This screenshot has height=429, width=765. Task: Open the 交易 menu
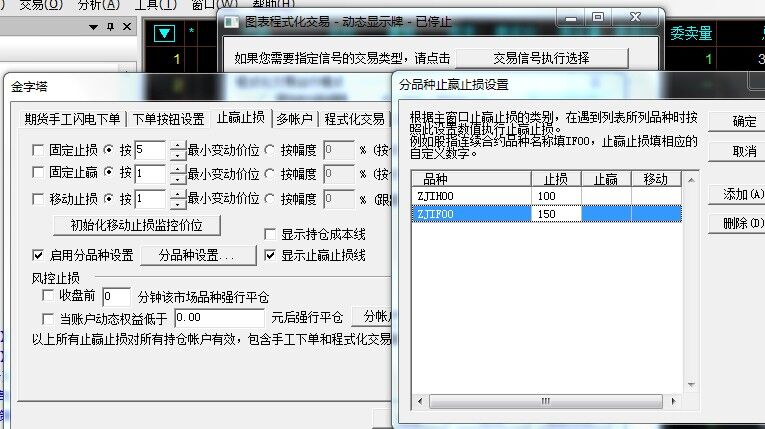[40, 5]
